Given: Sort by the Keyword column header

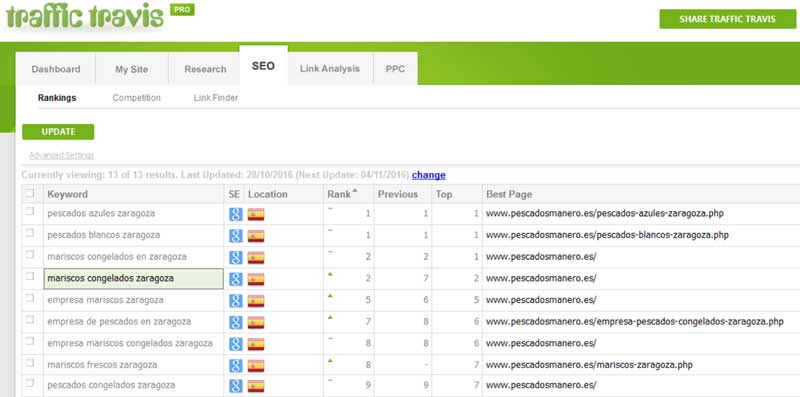Looking at the screenshot, I should 67,194.
